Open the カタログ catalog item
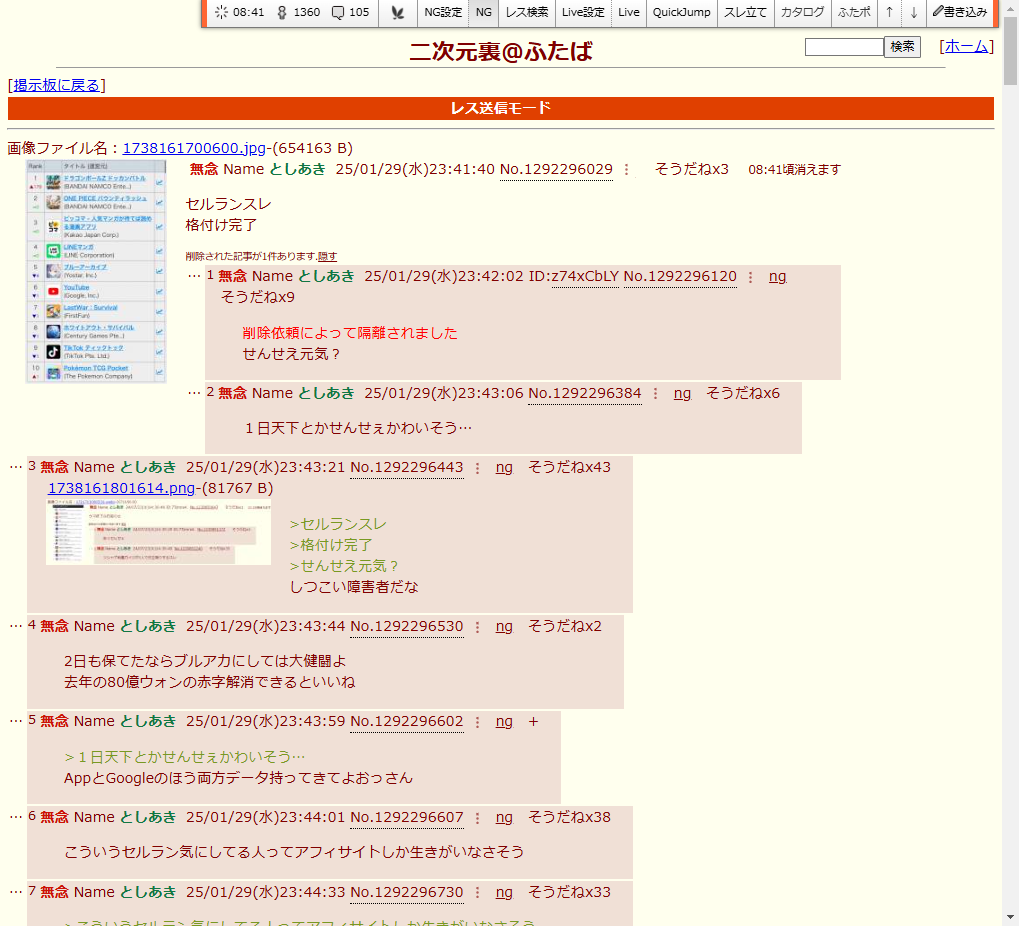 pyautogui.click(x=802, y=13)
